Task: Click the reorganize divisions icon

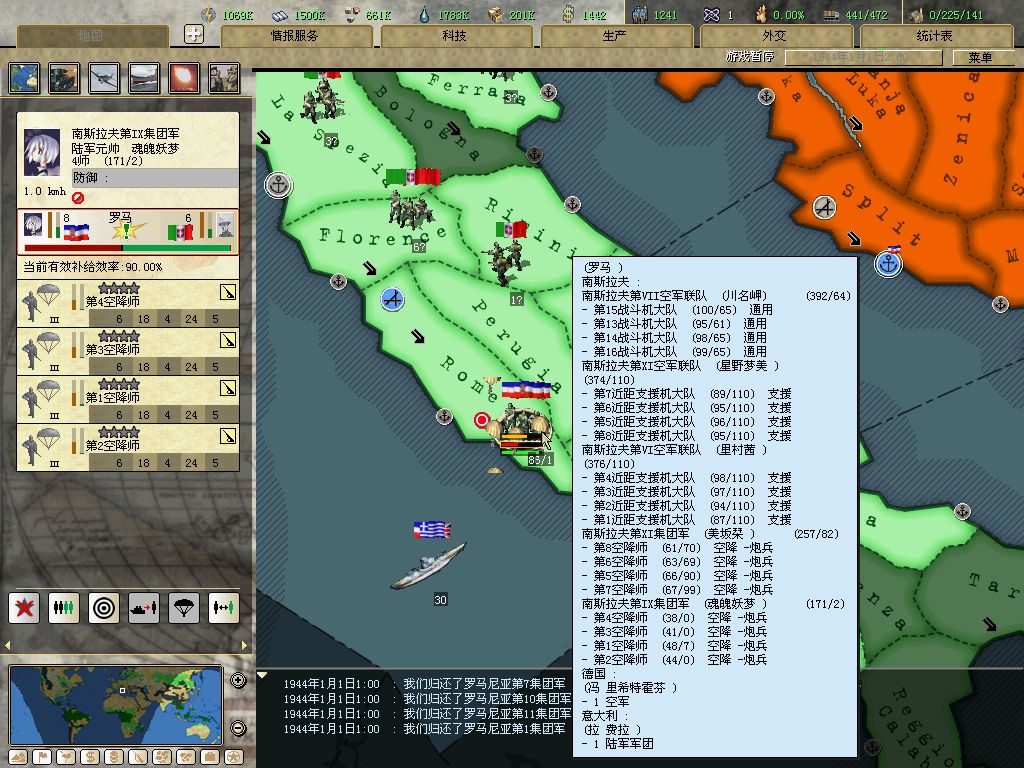Action: pos(64,608)
